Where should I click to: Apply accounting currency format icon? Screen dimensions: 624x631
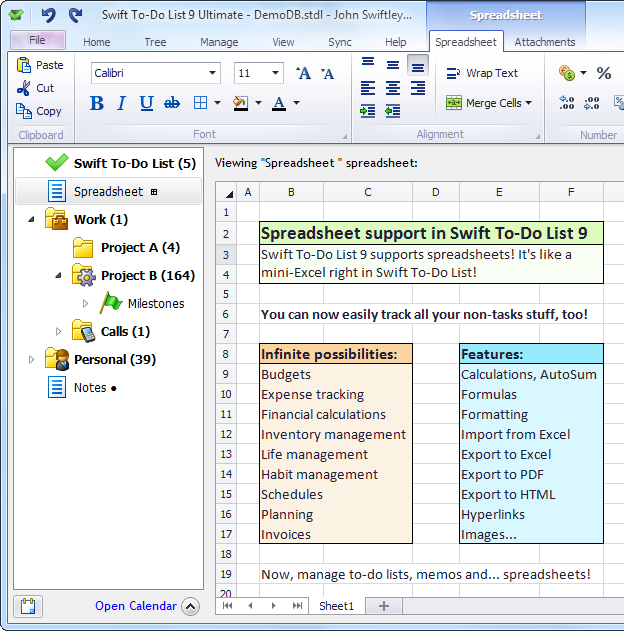coord(567,73)
